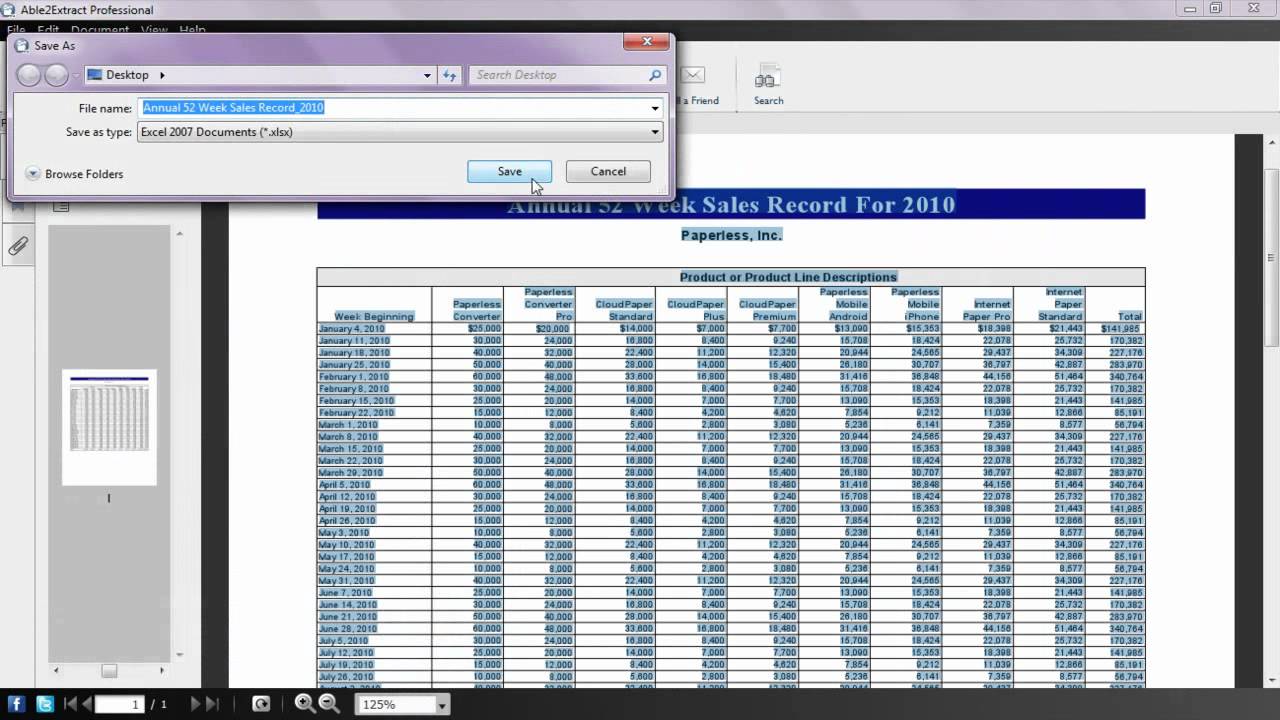The width and height of the screenshot is (1280, 720).
Task: Click 'Product or Product Line Descriptions' header
Action: coord(788,277)
